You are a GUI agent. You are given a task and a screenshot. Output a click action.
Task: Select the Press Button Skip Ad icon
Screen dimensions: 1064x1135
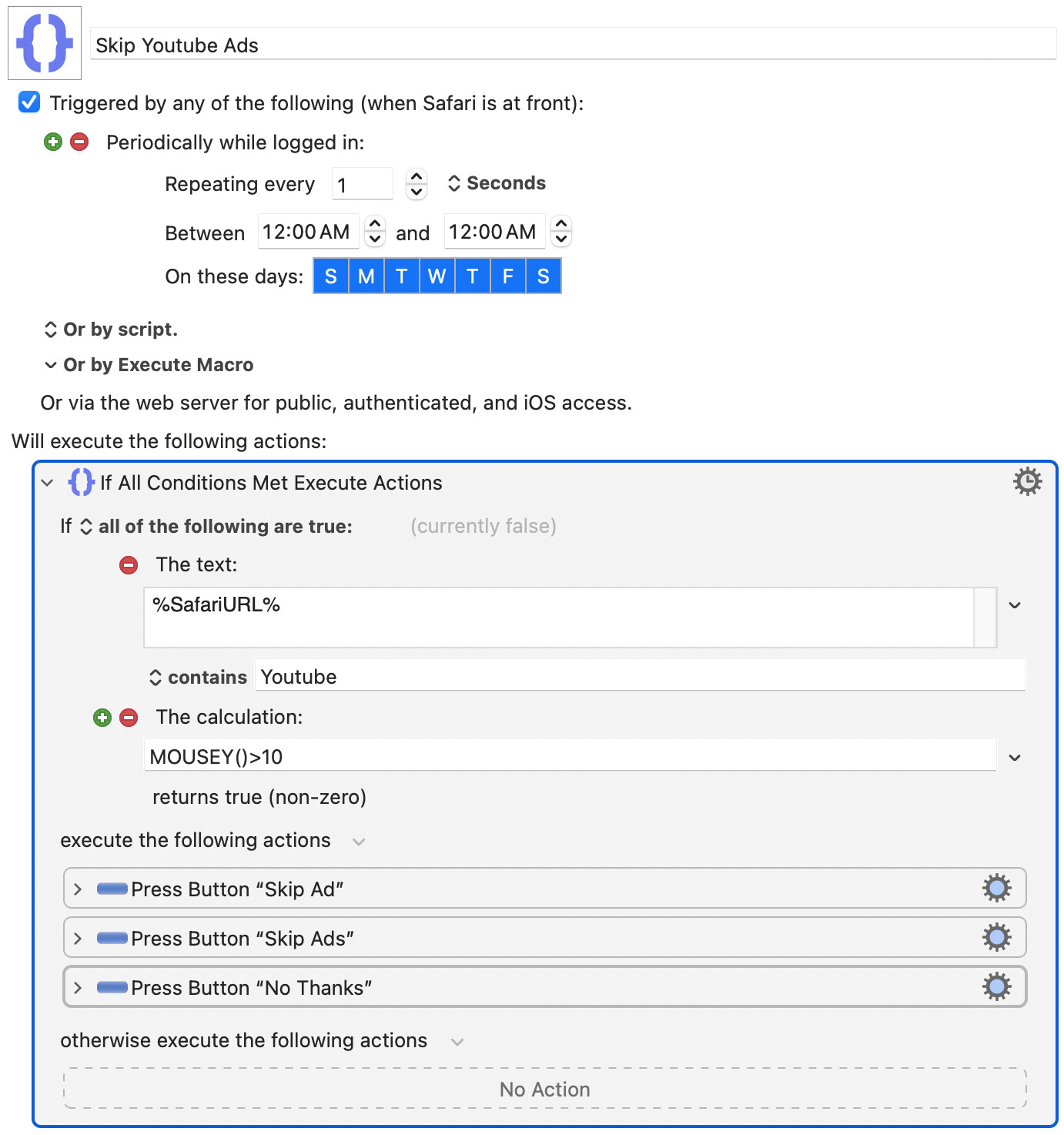tap(112, 889)
